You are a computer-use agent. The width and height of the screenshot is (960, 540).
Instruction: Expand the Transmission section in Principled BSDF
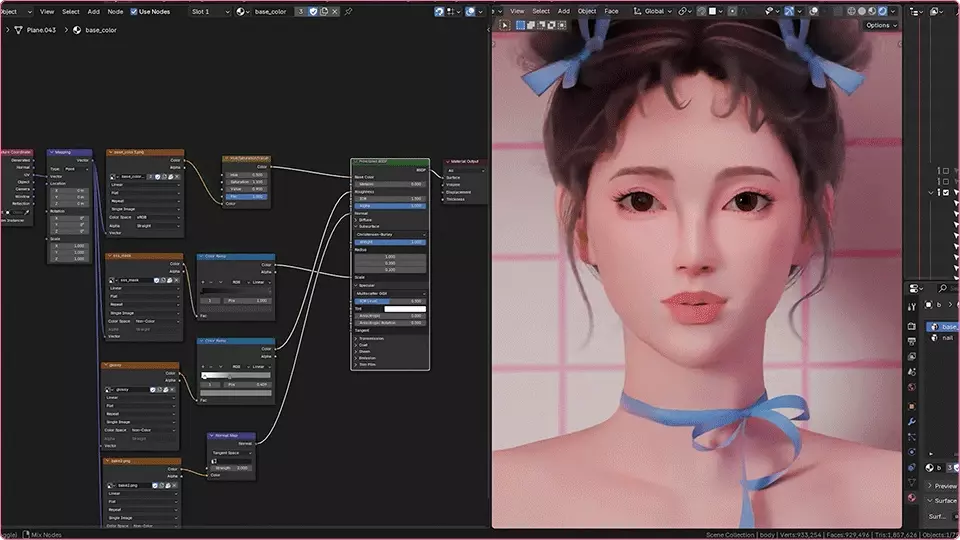pyautogui.click(x=356, y=339)
